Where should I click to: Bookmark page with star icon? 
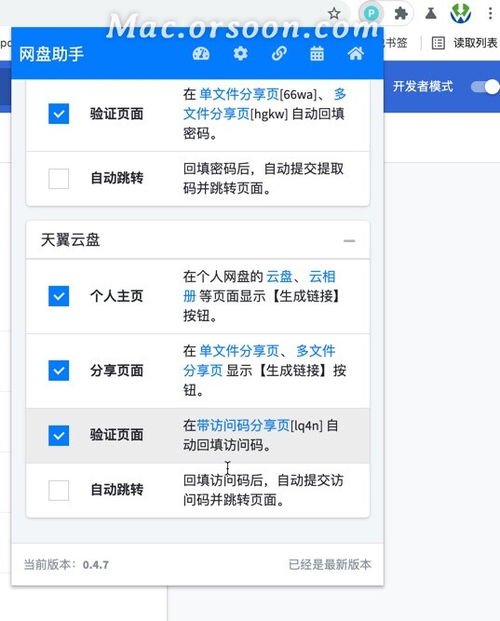[x=334, y=14]
